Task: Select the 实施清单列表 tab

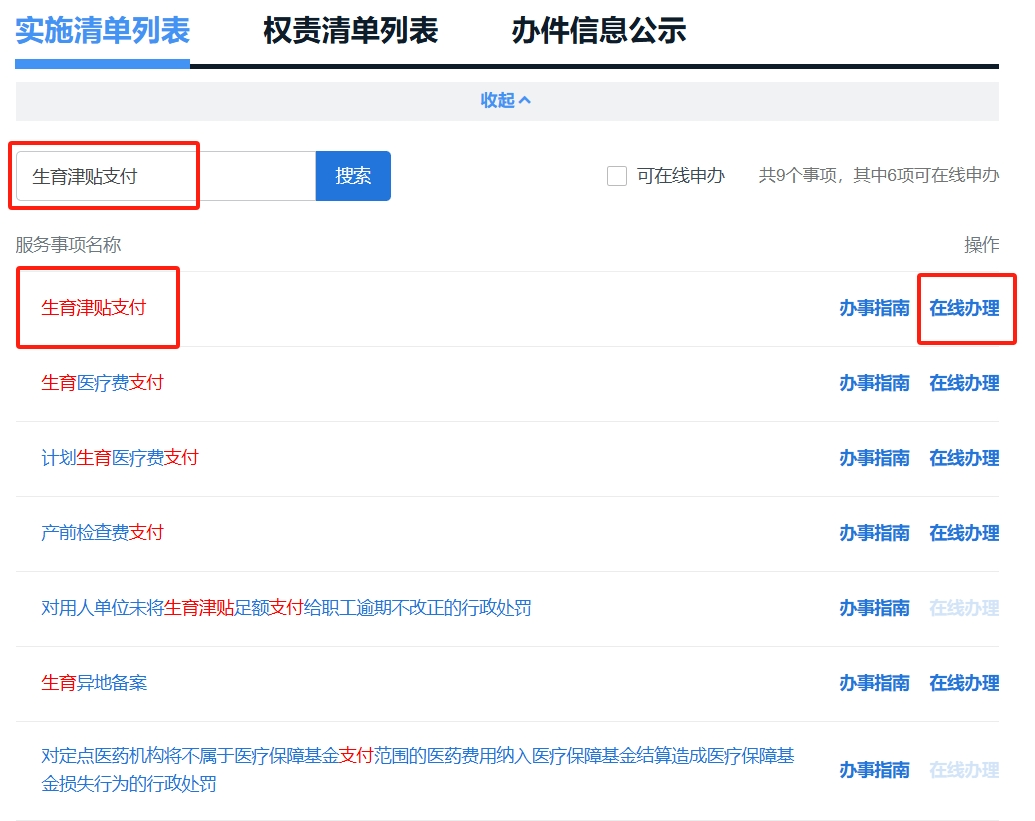Action: [102, 31]
